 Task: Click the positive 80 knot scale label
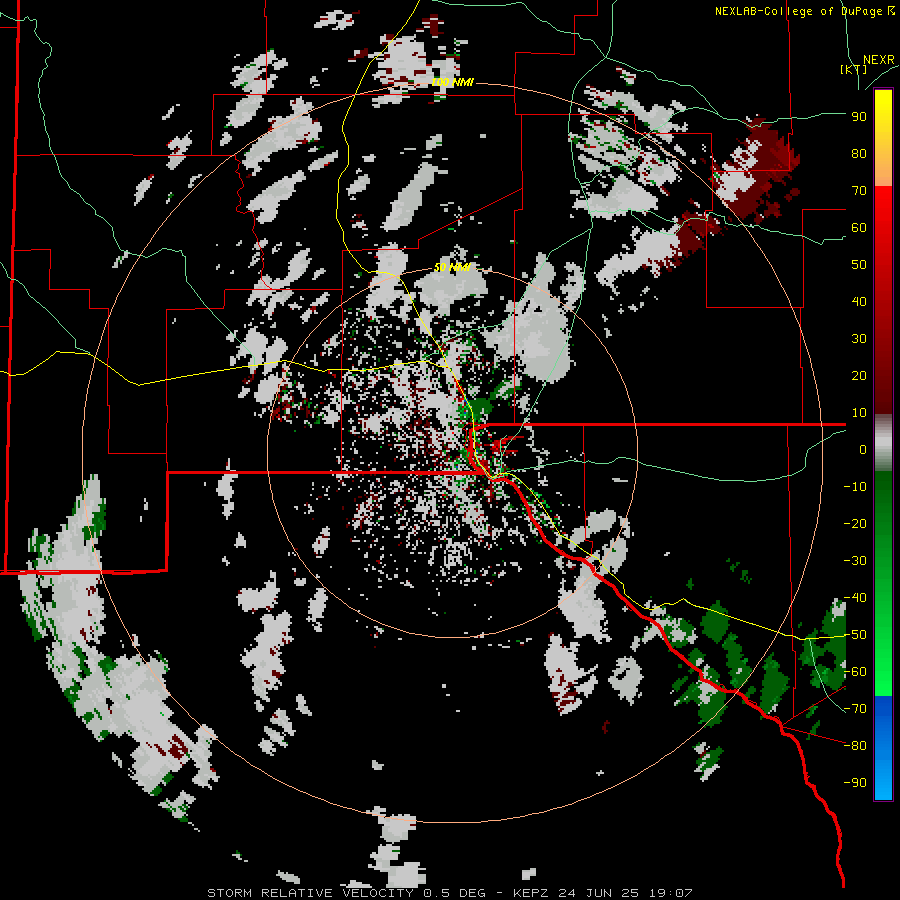coord(859,154)
